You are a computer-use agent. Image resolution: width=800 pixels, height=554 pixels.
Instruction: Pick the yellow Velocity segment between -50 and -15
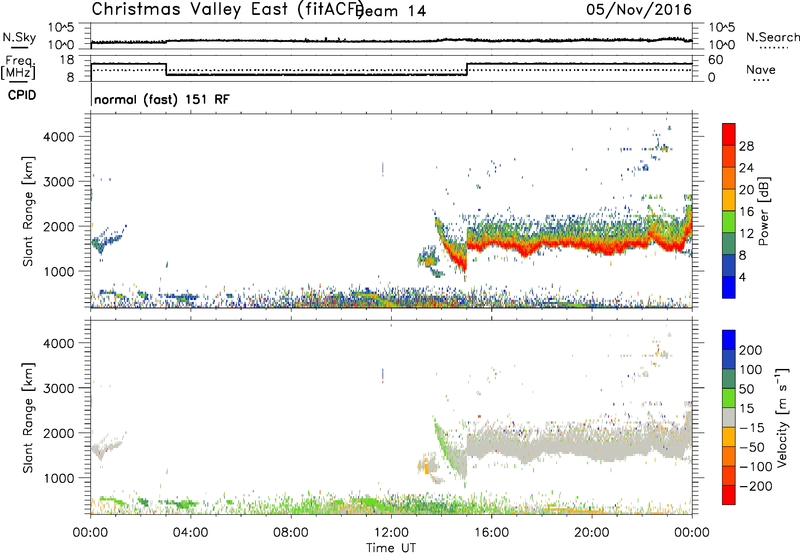click(729, 437)
